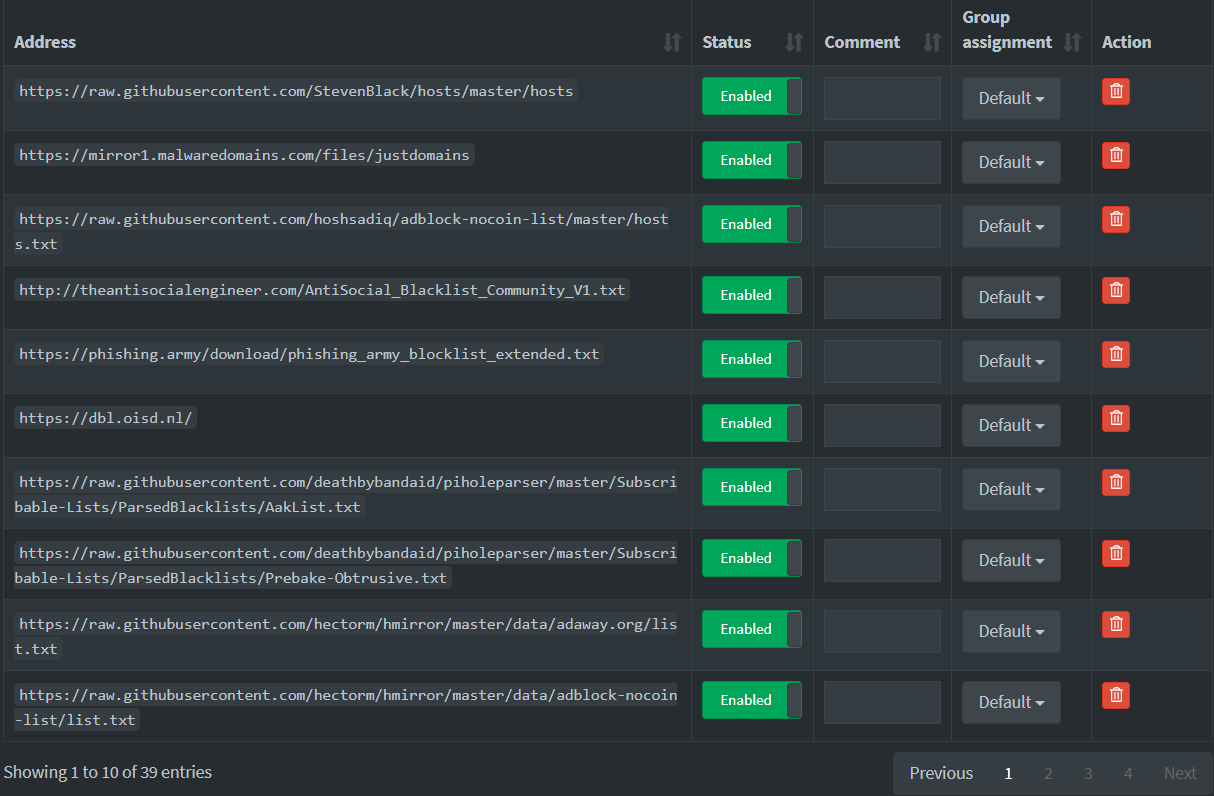Click the Comment column header label

[x=862, y=42]
